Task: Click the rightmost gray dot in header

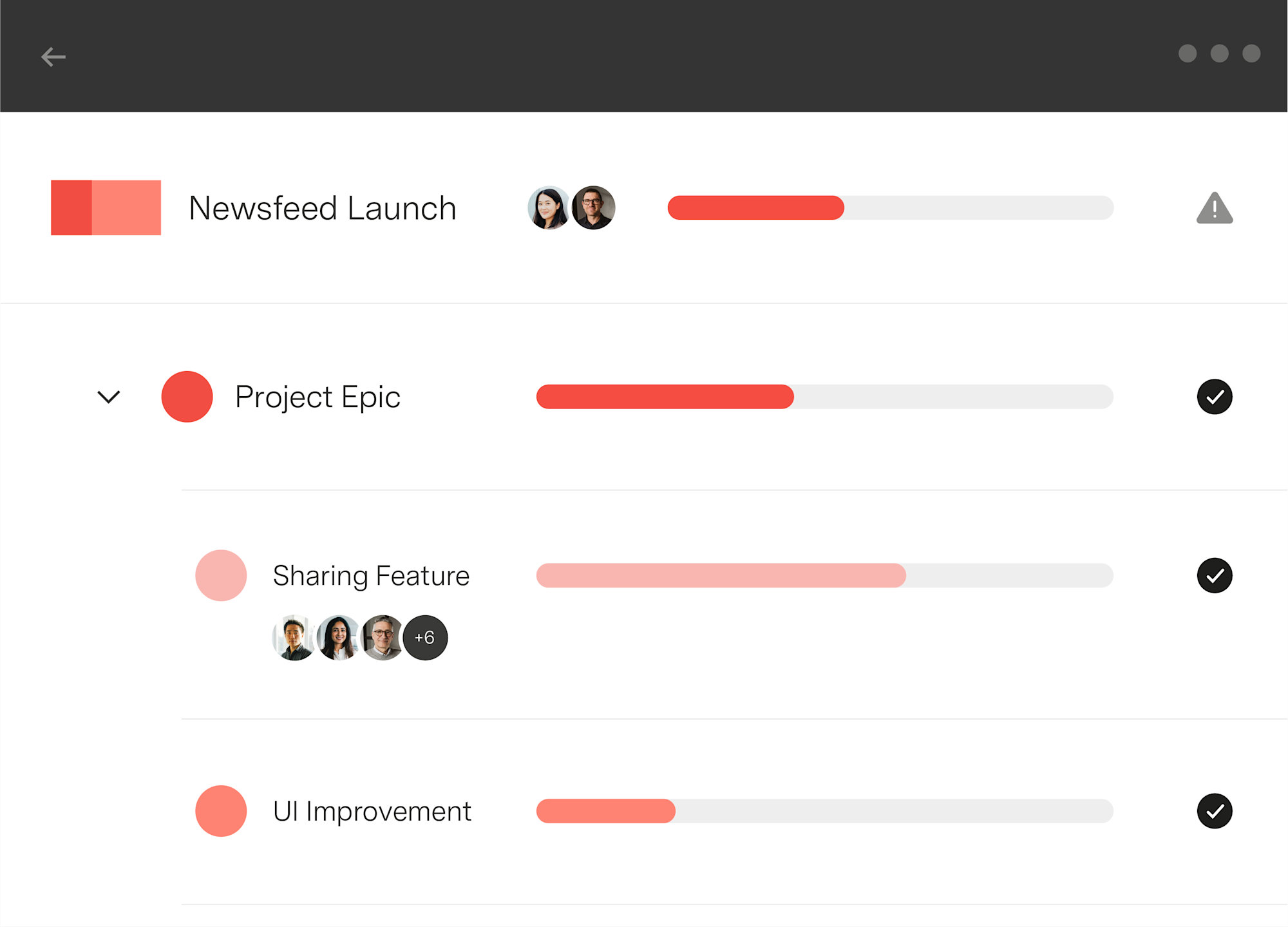Action: tap(1251, 53)
